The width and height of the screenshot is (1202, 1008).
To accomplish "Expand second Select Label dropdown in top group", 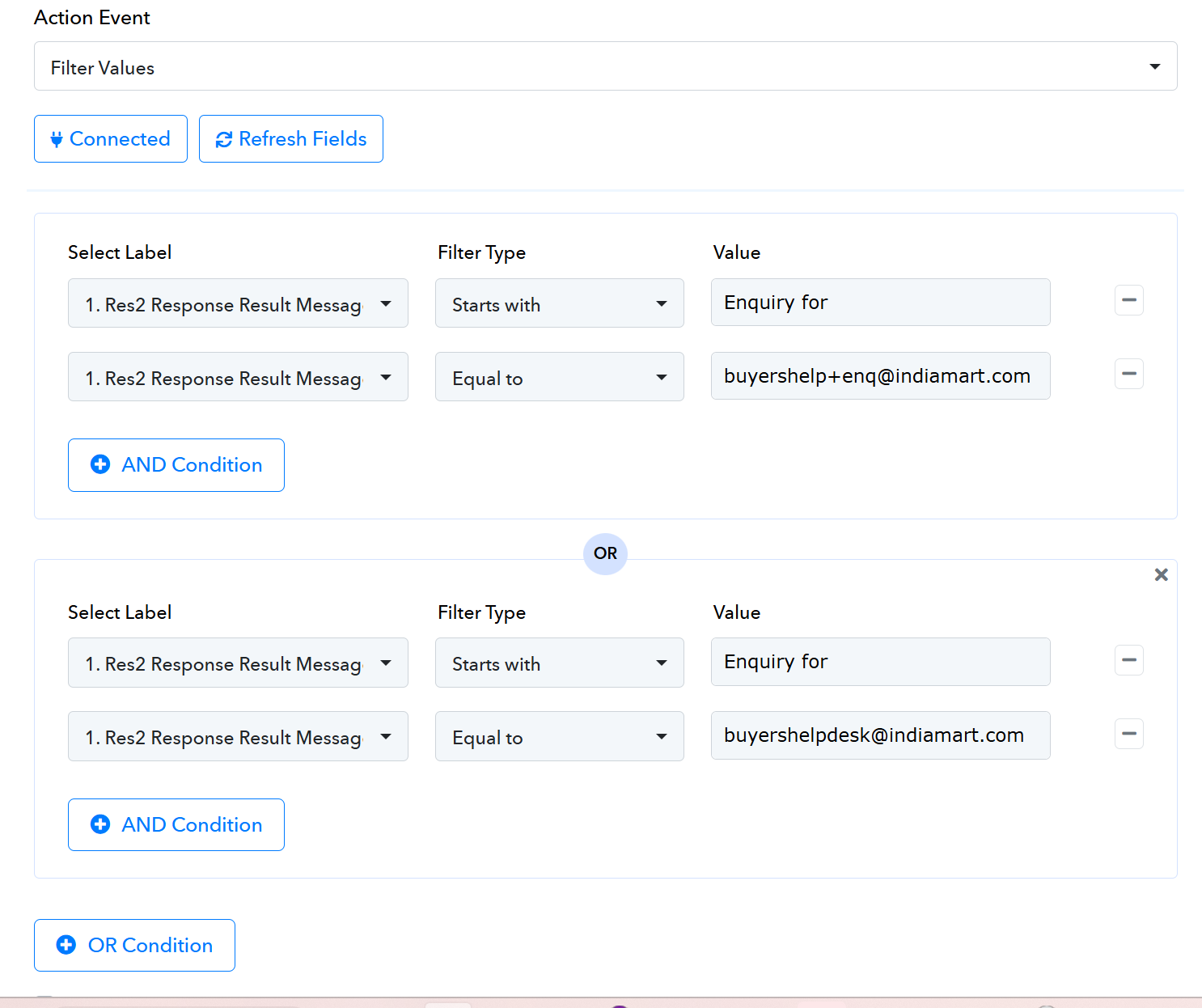I will coord(238,377).
